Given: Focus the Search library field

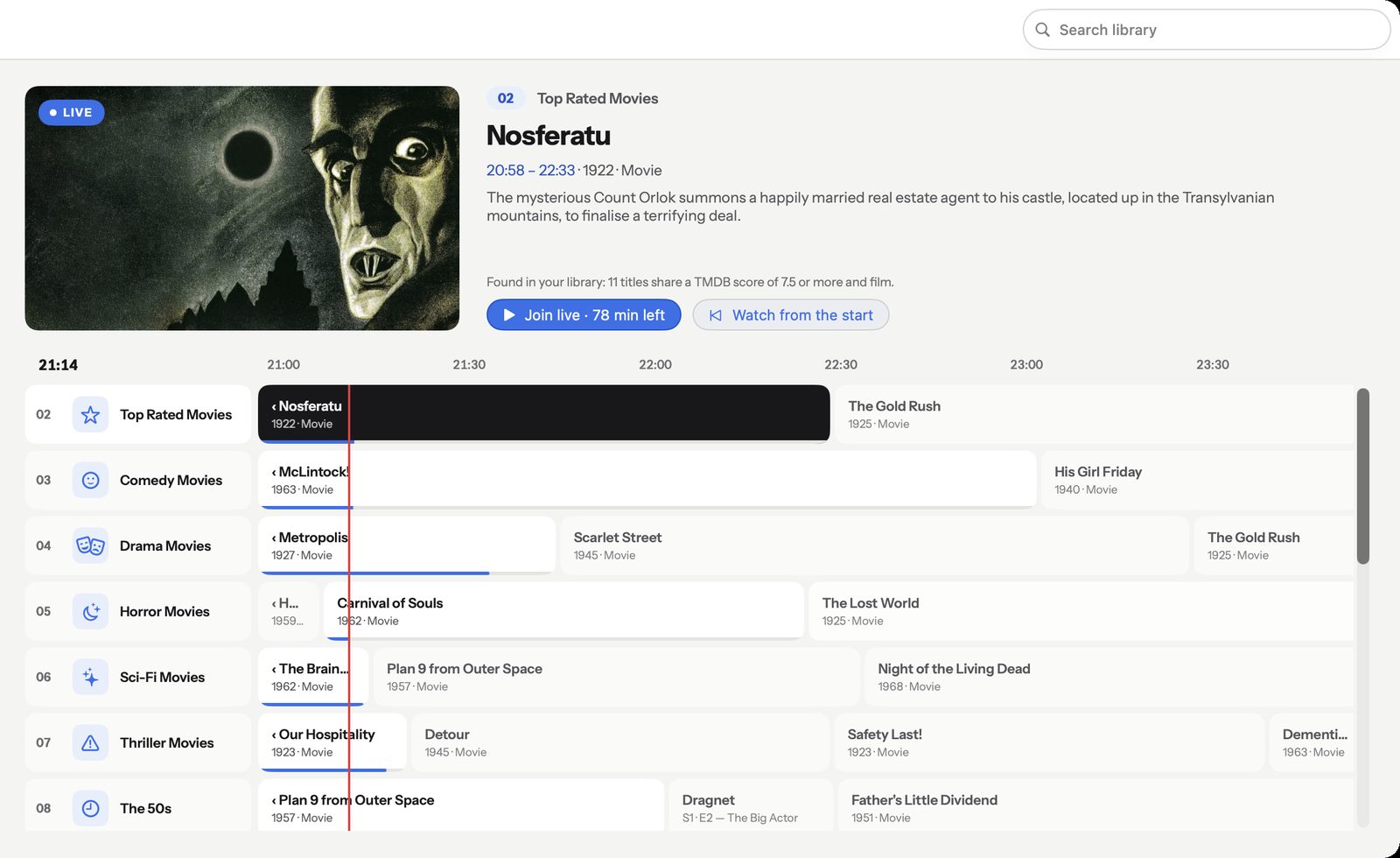Looking at the screenshot, I should point(1207,30).
